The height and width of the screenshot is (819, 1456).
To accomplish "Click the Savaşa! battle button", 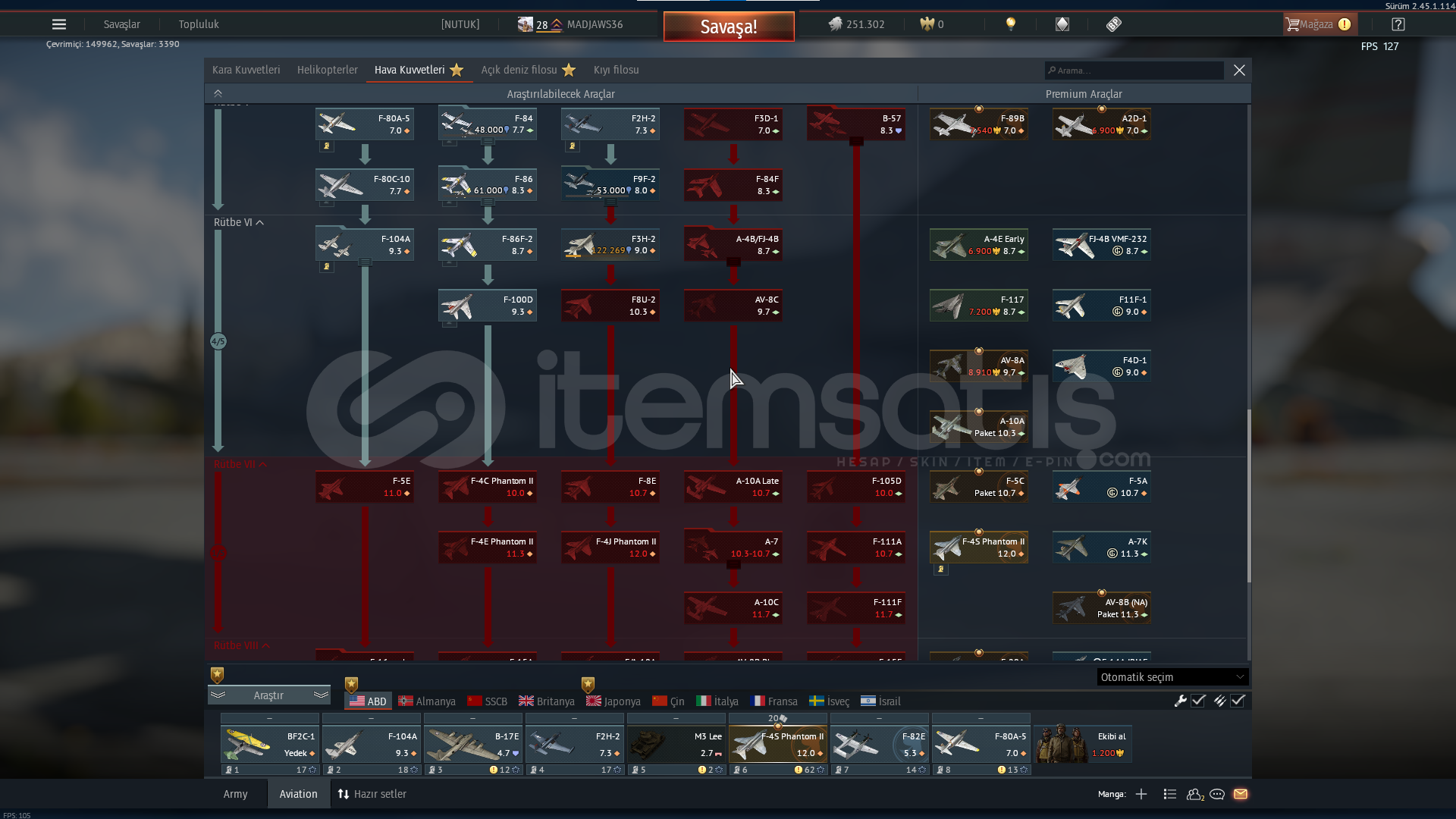I will [x=729, y=27].
